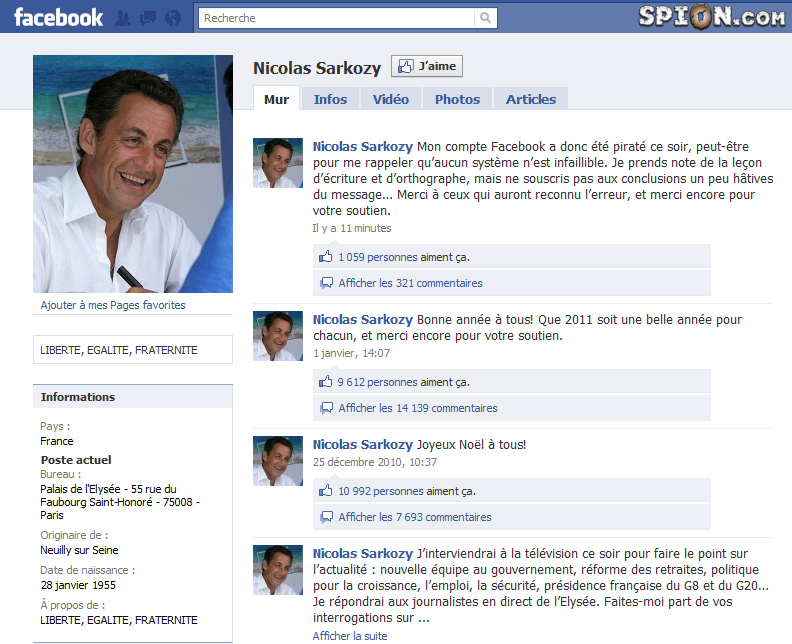Open the Vidéo tab

[391, 99]
